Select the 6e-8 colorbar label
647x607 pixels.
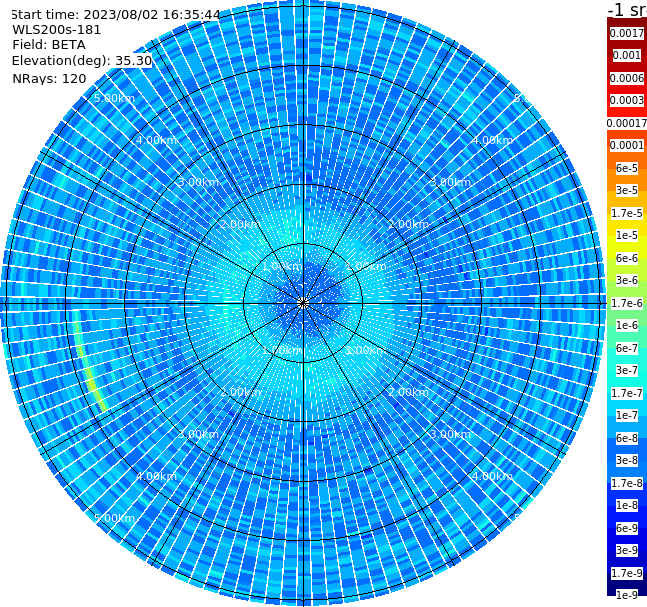[627, 438]
